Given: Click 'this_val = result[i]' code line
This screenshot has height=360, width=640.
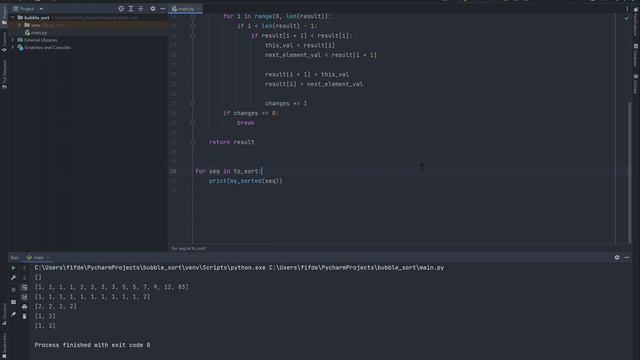Looking at the screenshot, I should click(300, 45).
